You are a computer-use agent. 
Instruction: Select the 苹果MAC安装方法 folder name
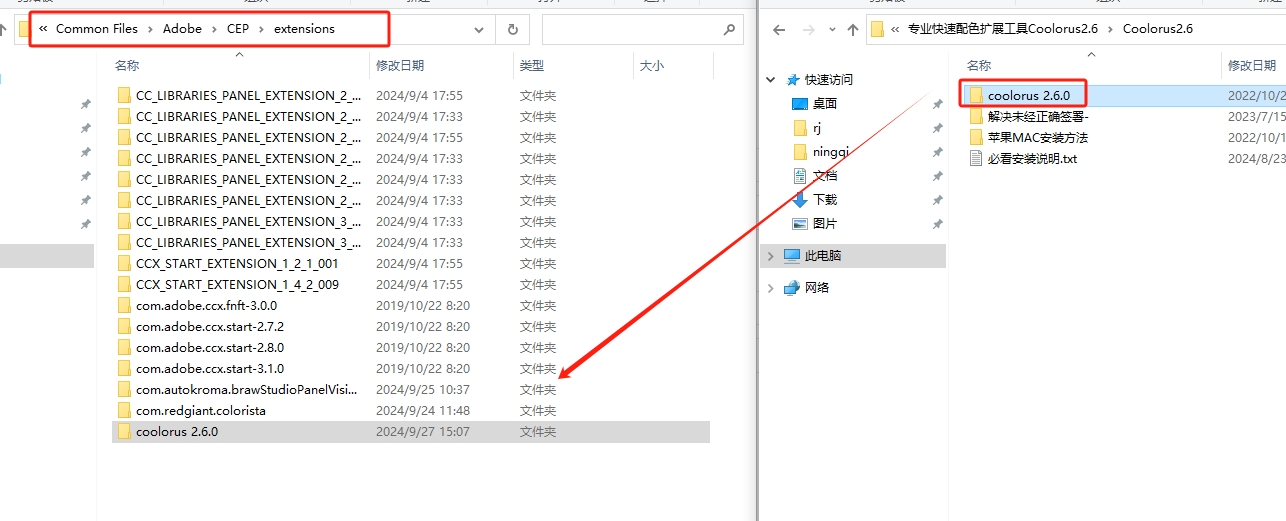[x=1037, y=137]
